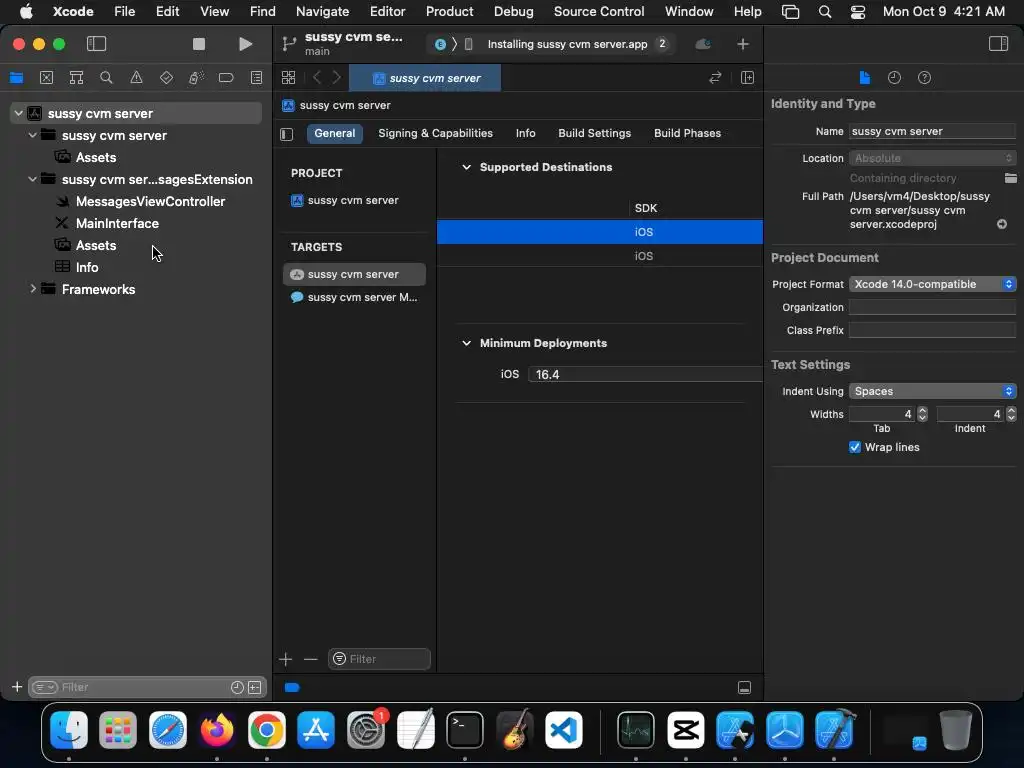The height and width of the screenshot is (768, 1024).
Task: Open the Find navigator magnifier icon
Action: [106, 78]
